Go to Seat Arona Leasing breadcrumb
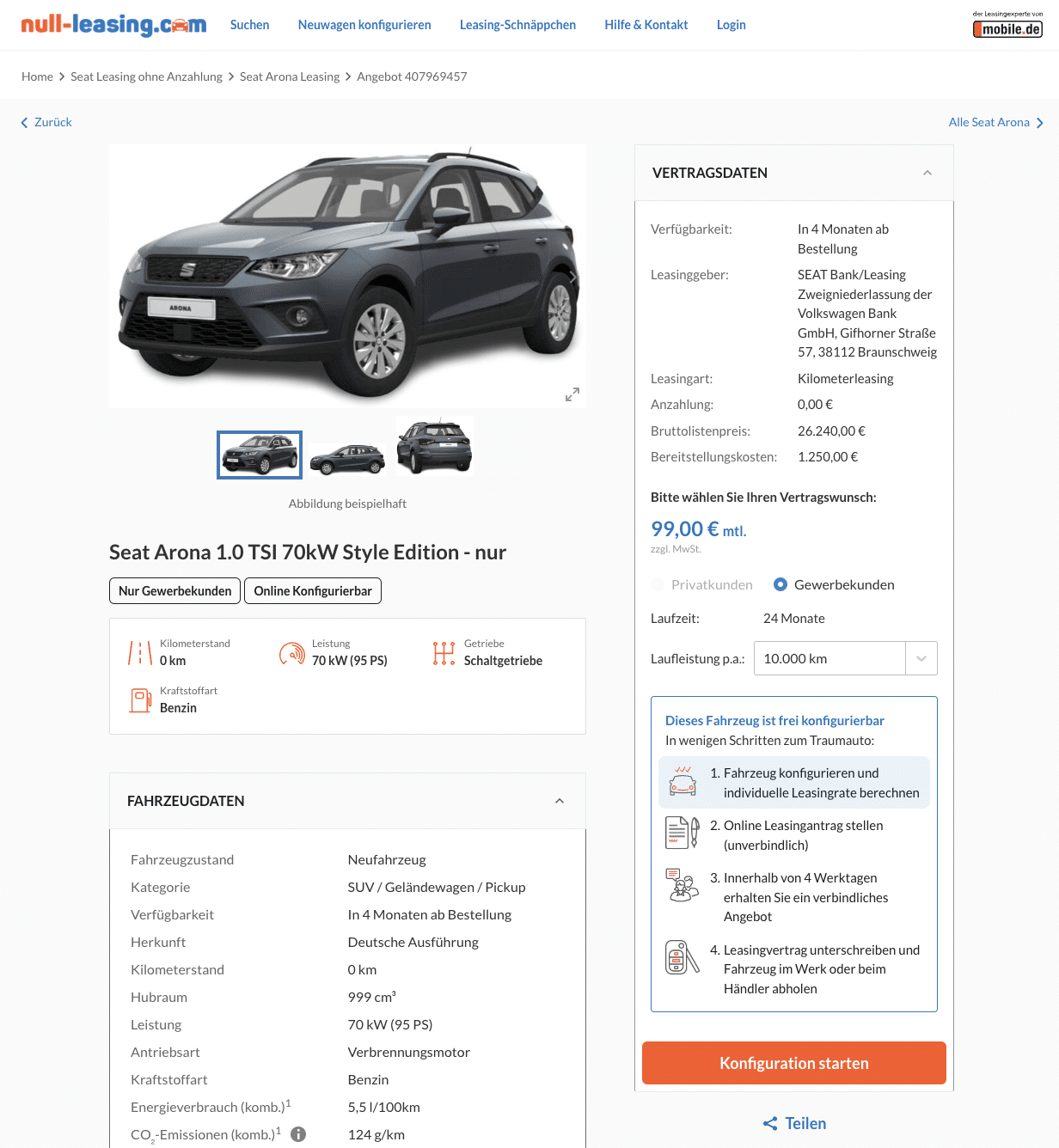Screen dimensions: 1059x1148 coord(290,76)
